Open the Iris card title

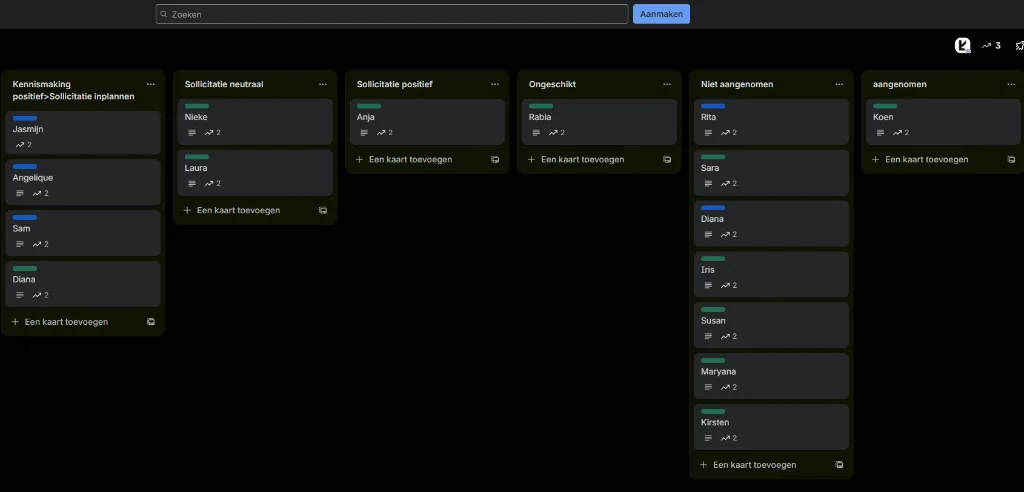(708, 270)
